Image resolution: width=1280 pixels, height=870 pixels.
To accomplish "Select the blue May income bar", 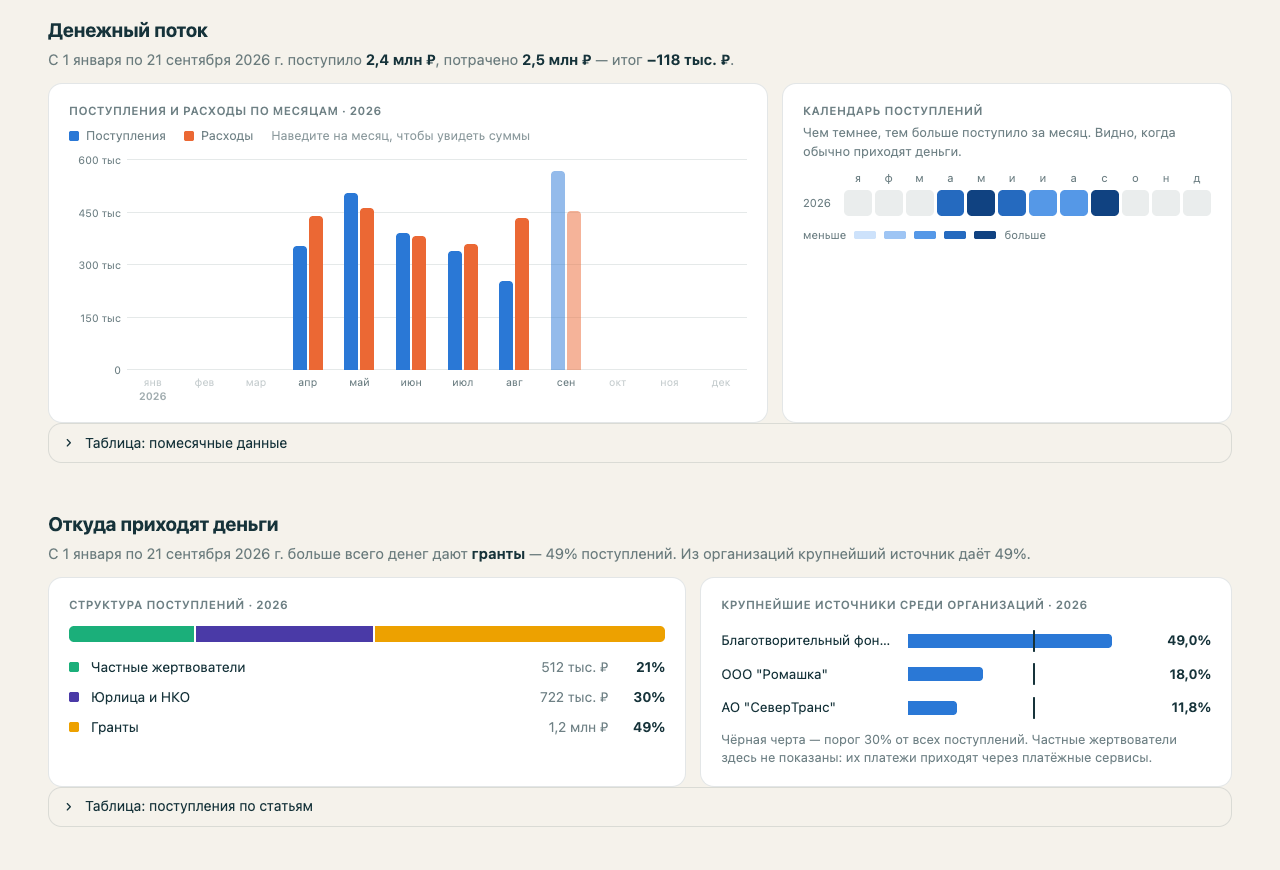I will (x=351, y=282).
